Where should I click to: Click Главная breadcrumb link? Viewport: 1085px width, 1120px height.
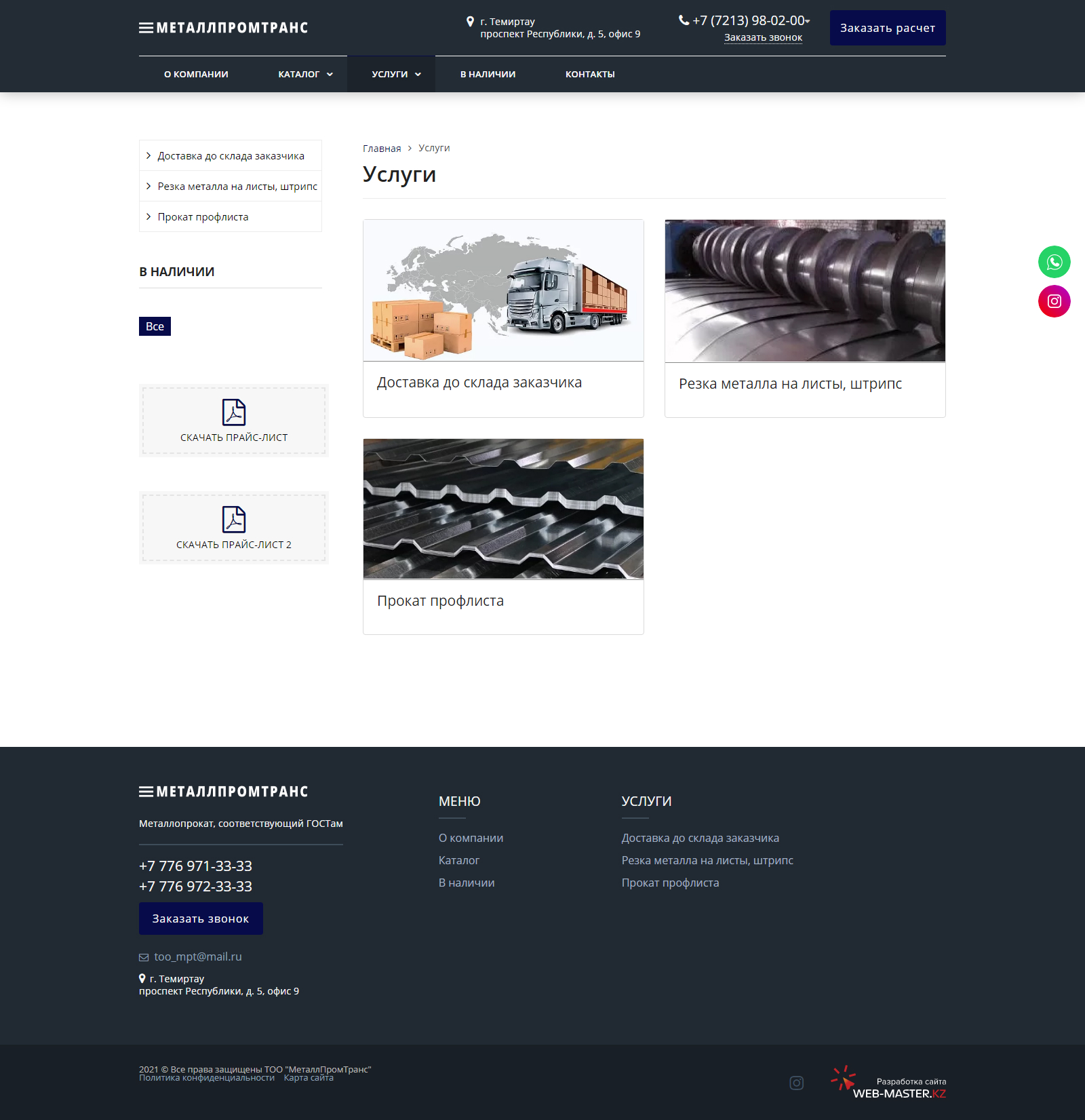(382, 148)
